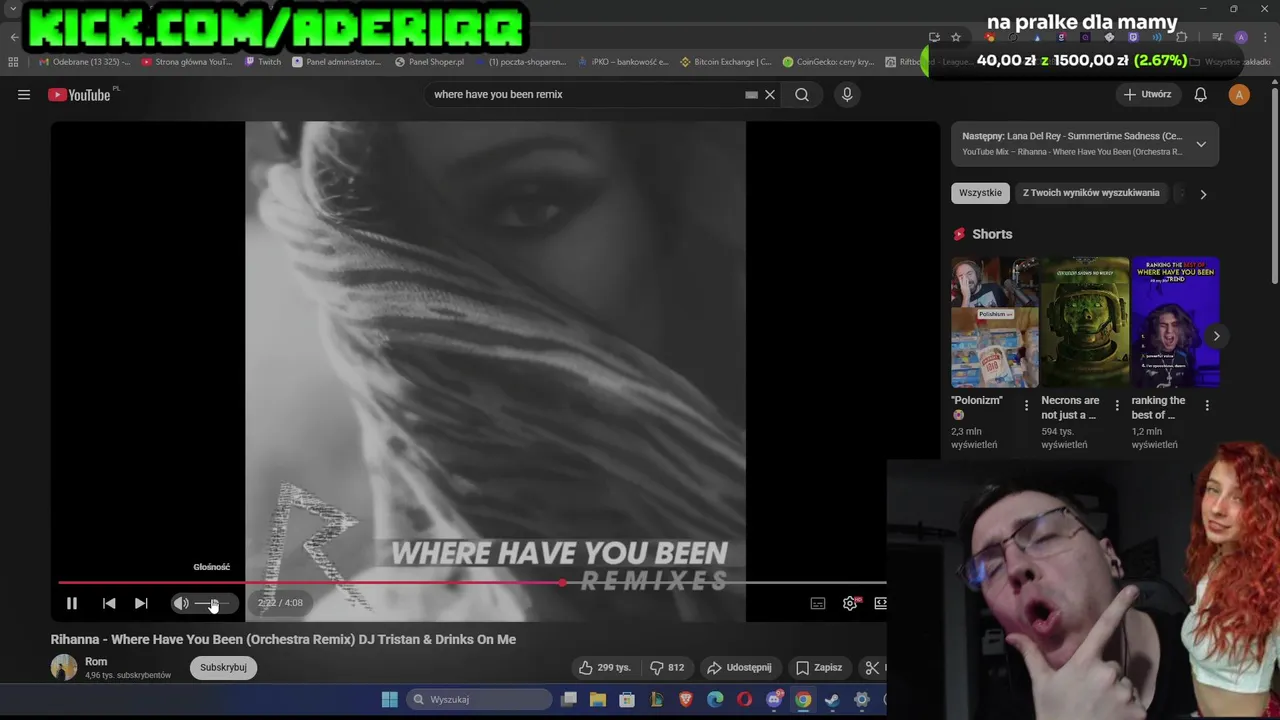Open the YouTube account avatar menu
This screenshot has height=720, width=1280.
pyautogui.click(x=1239, y=95)
